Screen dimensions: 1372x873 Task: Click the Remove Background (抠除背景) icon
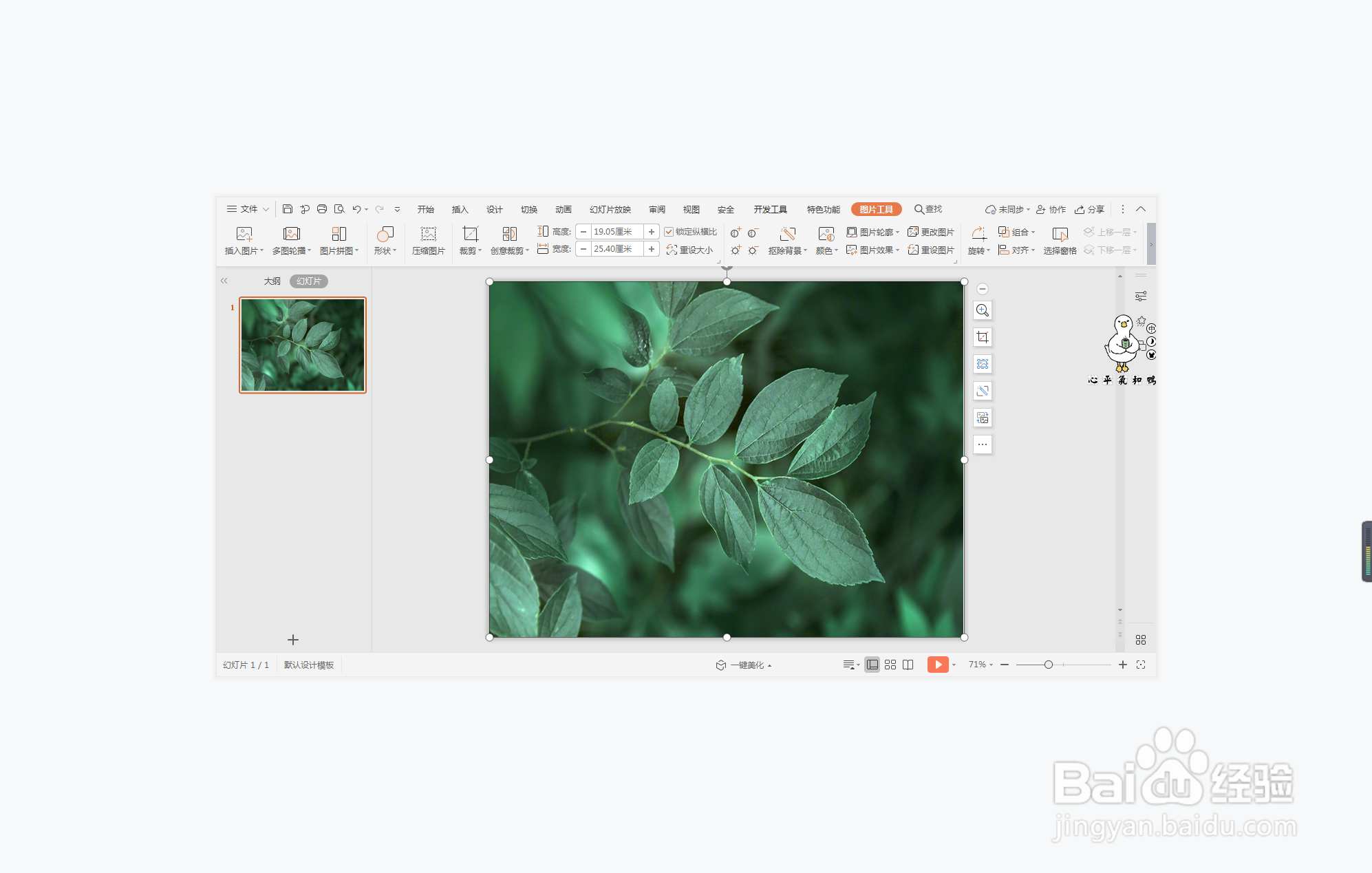[x=787, y=234]
